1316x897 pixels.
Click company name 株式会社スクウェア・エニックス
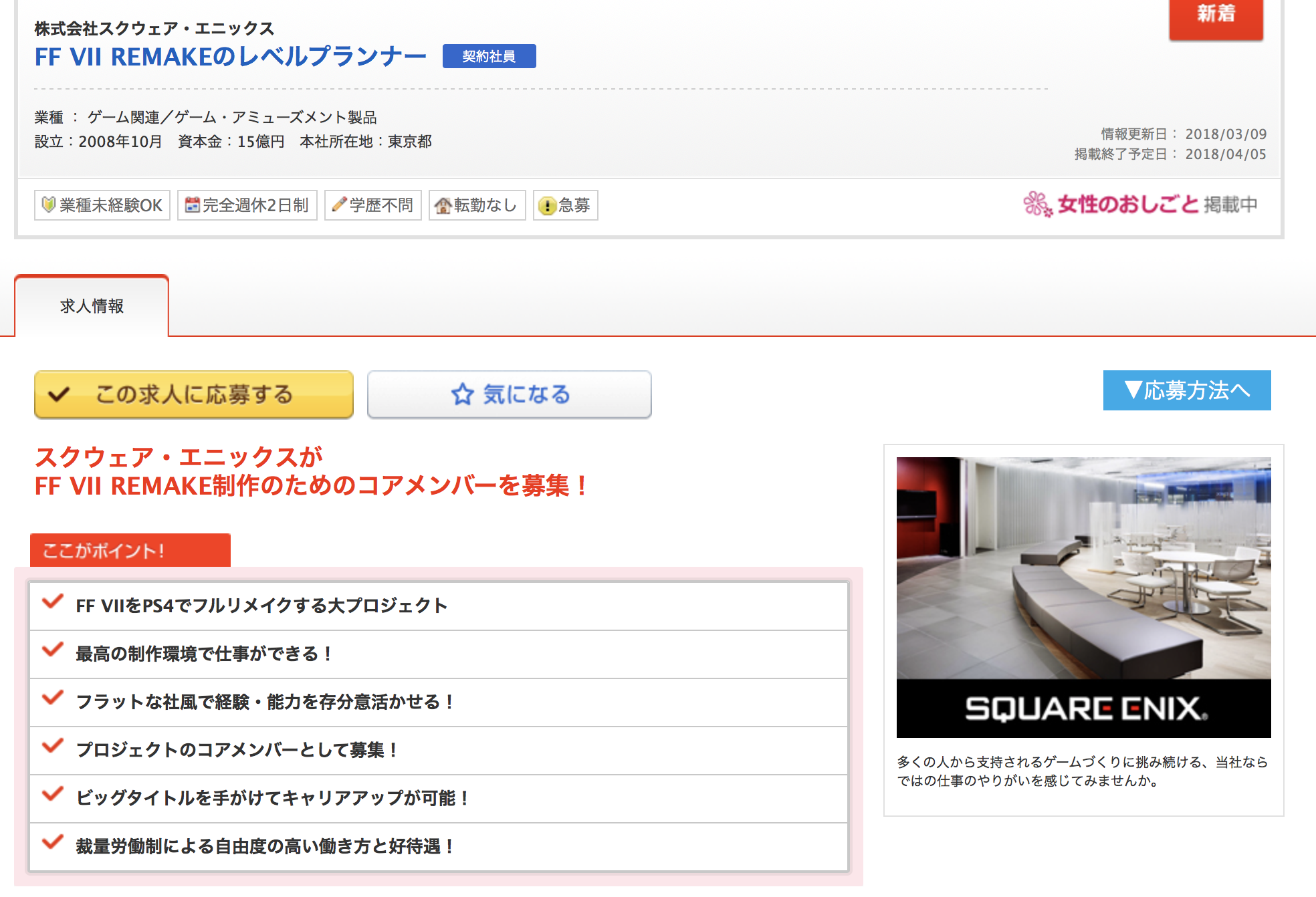[154, 29]
